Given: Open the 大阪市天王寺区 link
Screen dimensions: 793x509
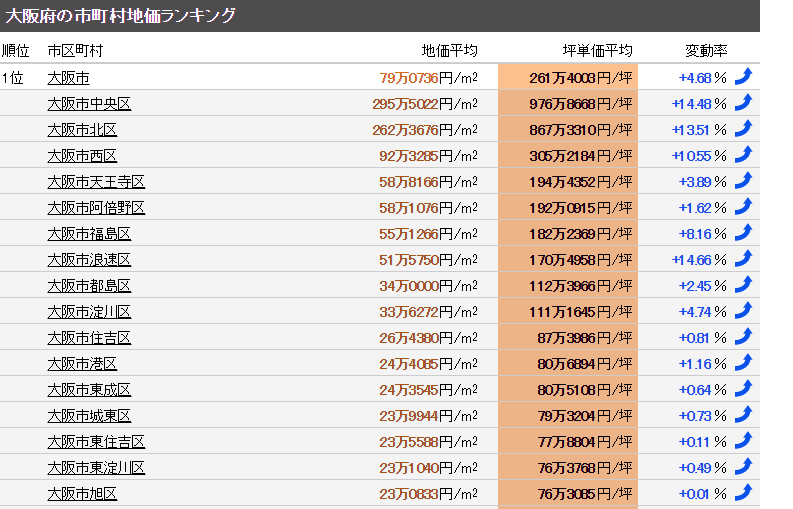Looking at the screenshot, I should pos(96,182).
